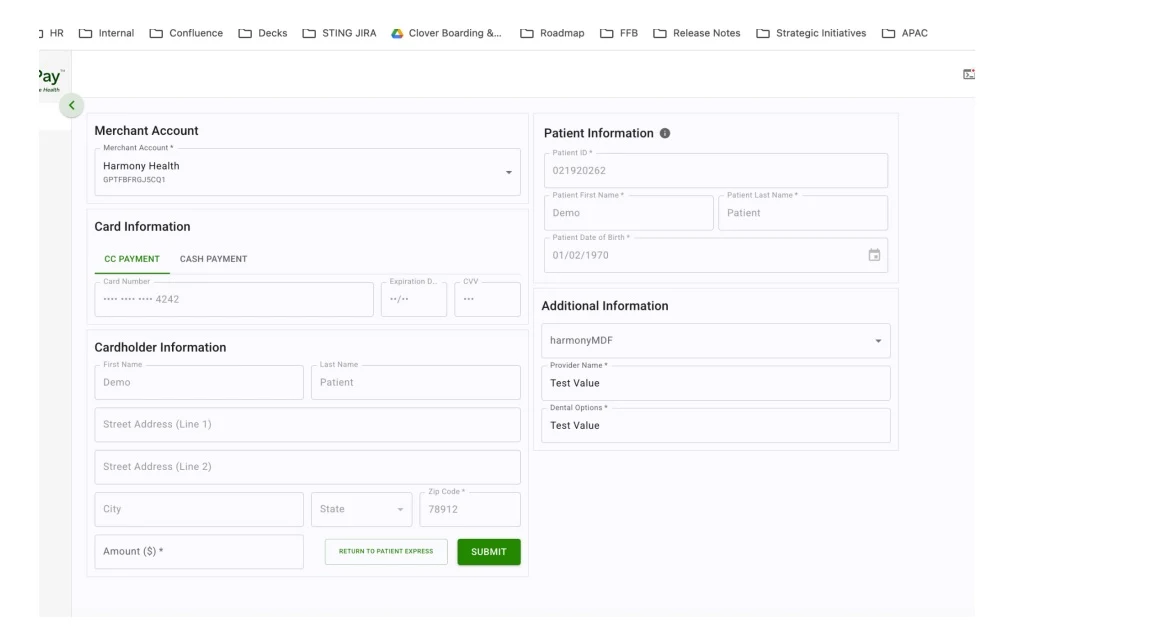Open the Clover Boarding Drive bookmark
The height and width of the screenshot is (642, 1152).
click(447, 33)
